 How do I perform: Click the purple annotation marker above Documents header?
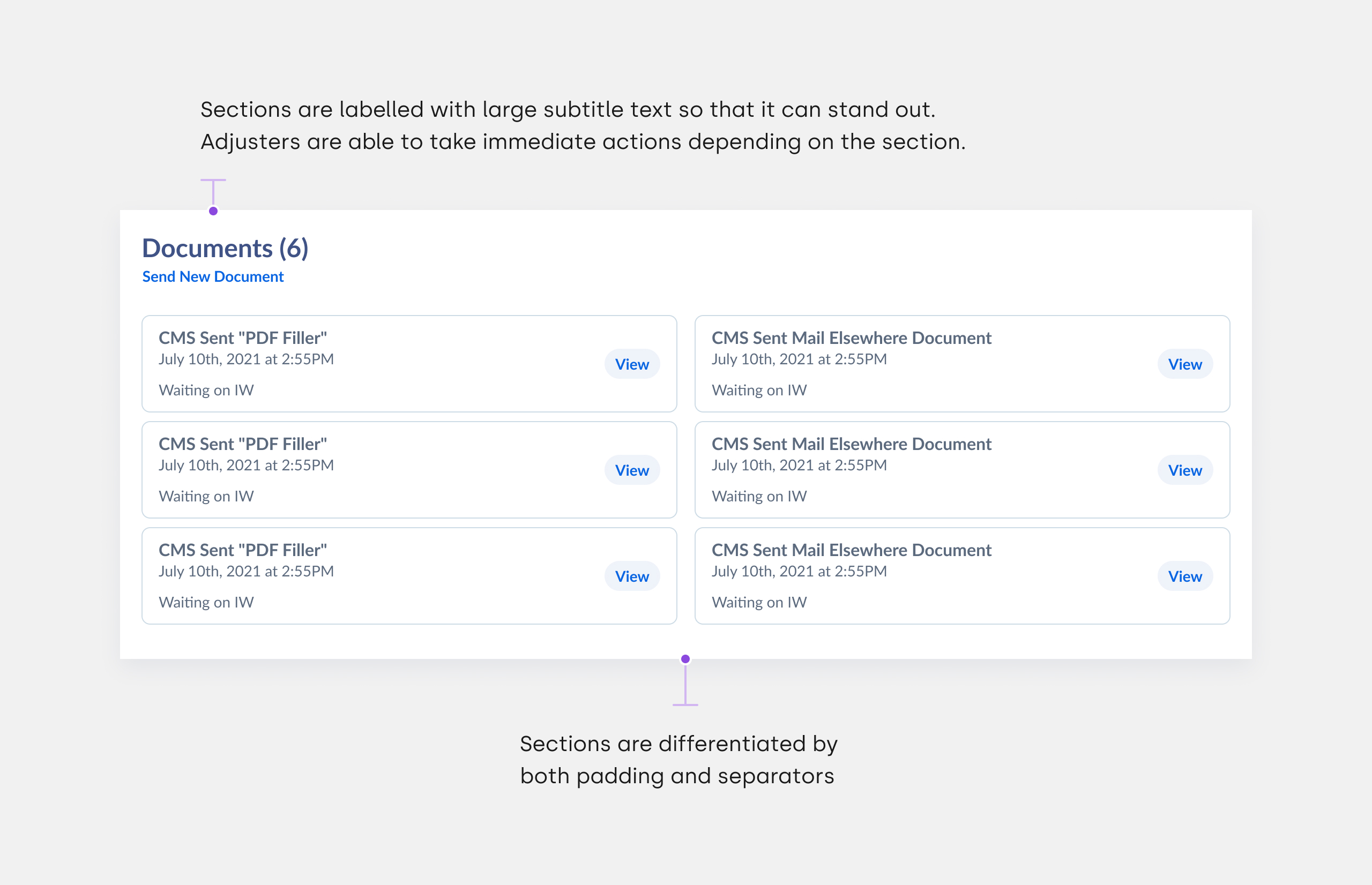tap(214, 212)
